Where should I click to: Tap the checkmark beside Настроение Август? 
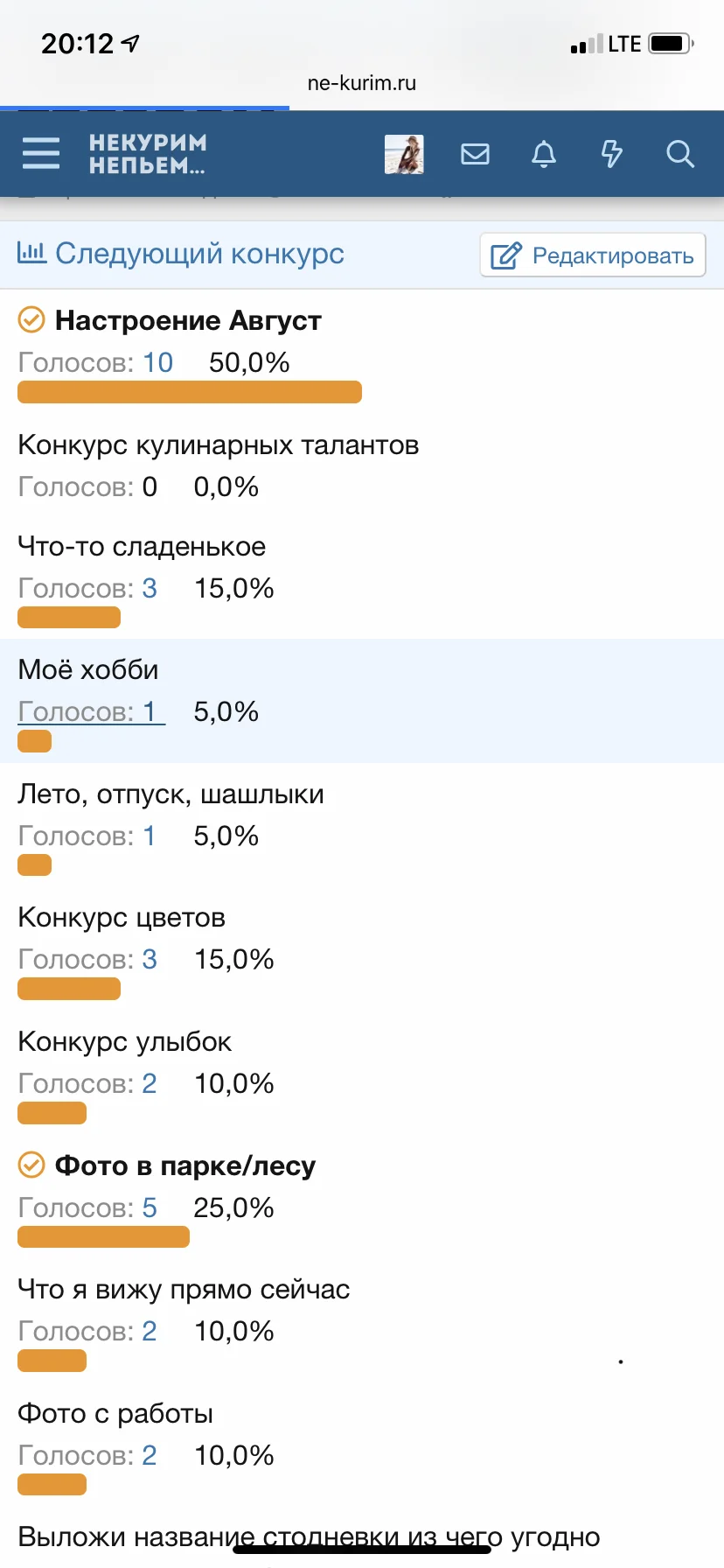tap(31, 320)
